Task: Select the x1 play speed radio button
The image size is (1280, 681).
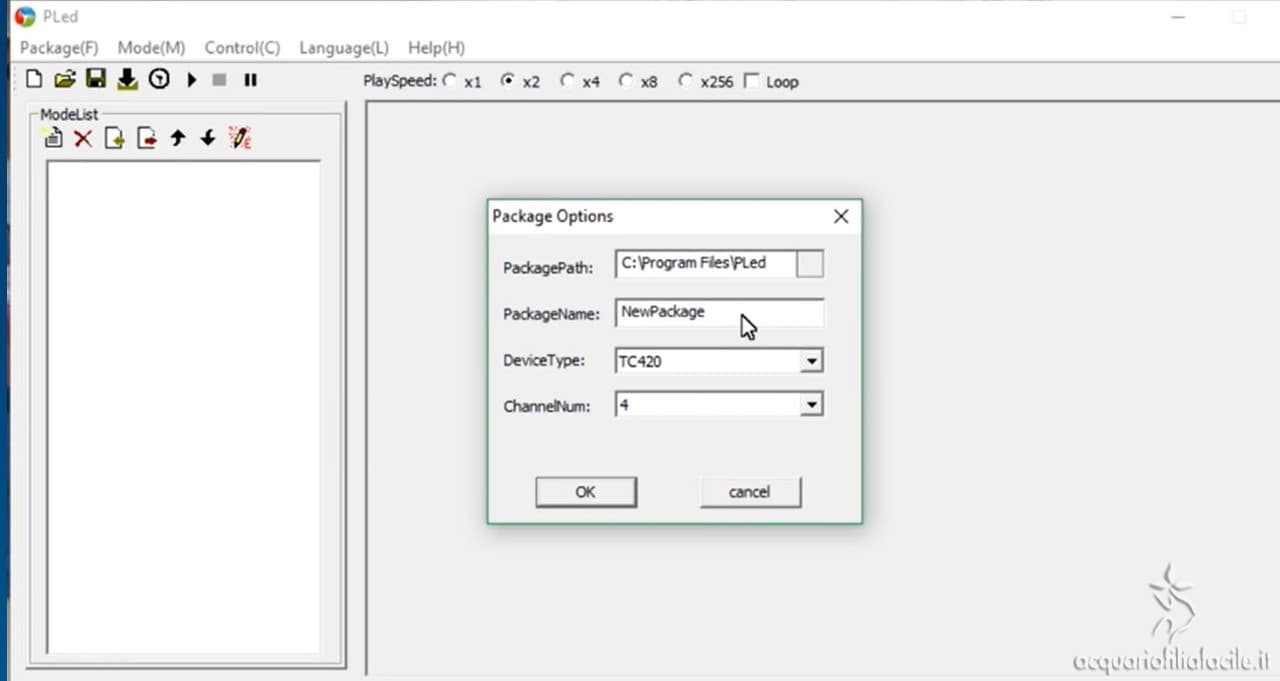Action: tap(449, 81)
